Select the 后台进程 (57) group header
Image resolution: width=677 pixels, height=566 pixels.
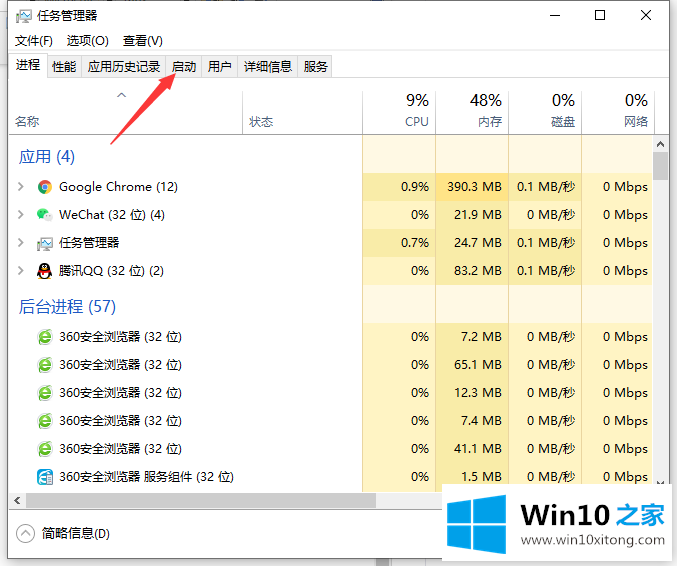pos(67,307)
